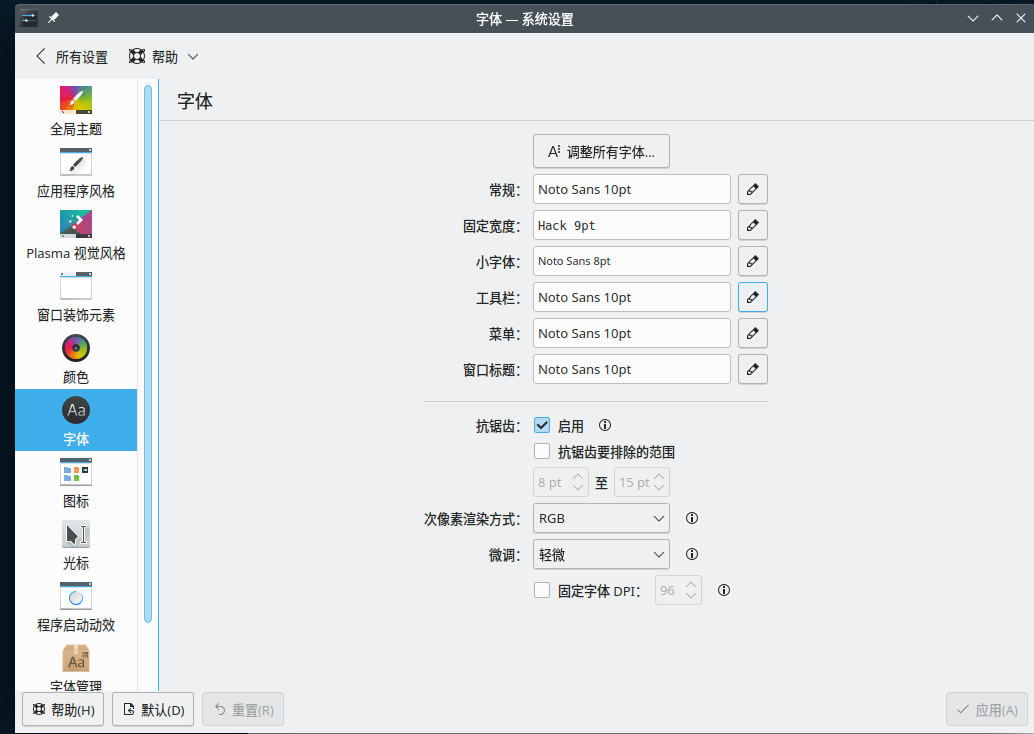Show info for 次像素渲染方式 setting
Image resolution: width=1034 pixels, height=734 pixels.
(692, 518)
